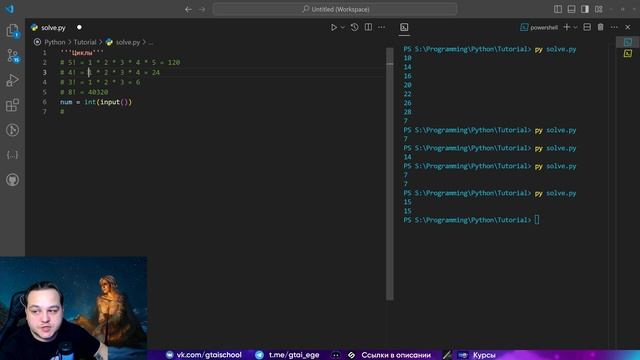
Task: Close the terminal panel
Action: (x=628, y=27)
